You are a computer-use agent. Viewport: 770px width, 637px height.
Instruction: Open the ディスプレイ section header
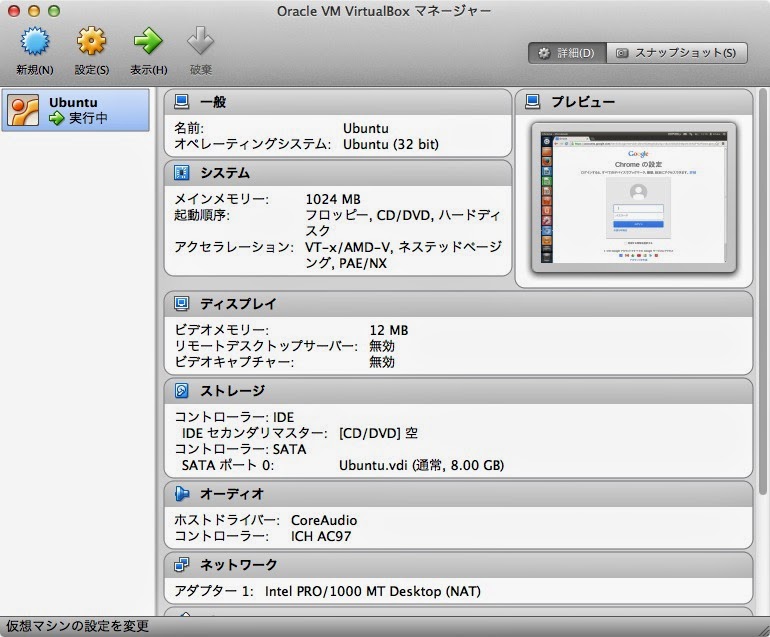pyautogui.click(x=458, y=304)
